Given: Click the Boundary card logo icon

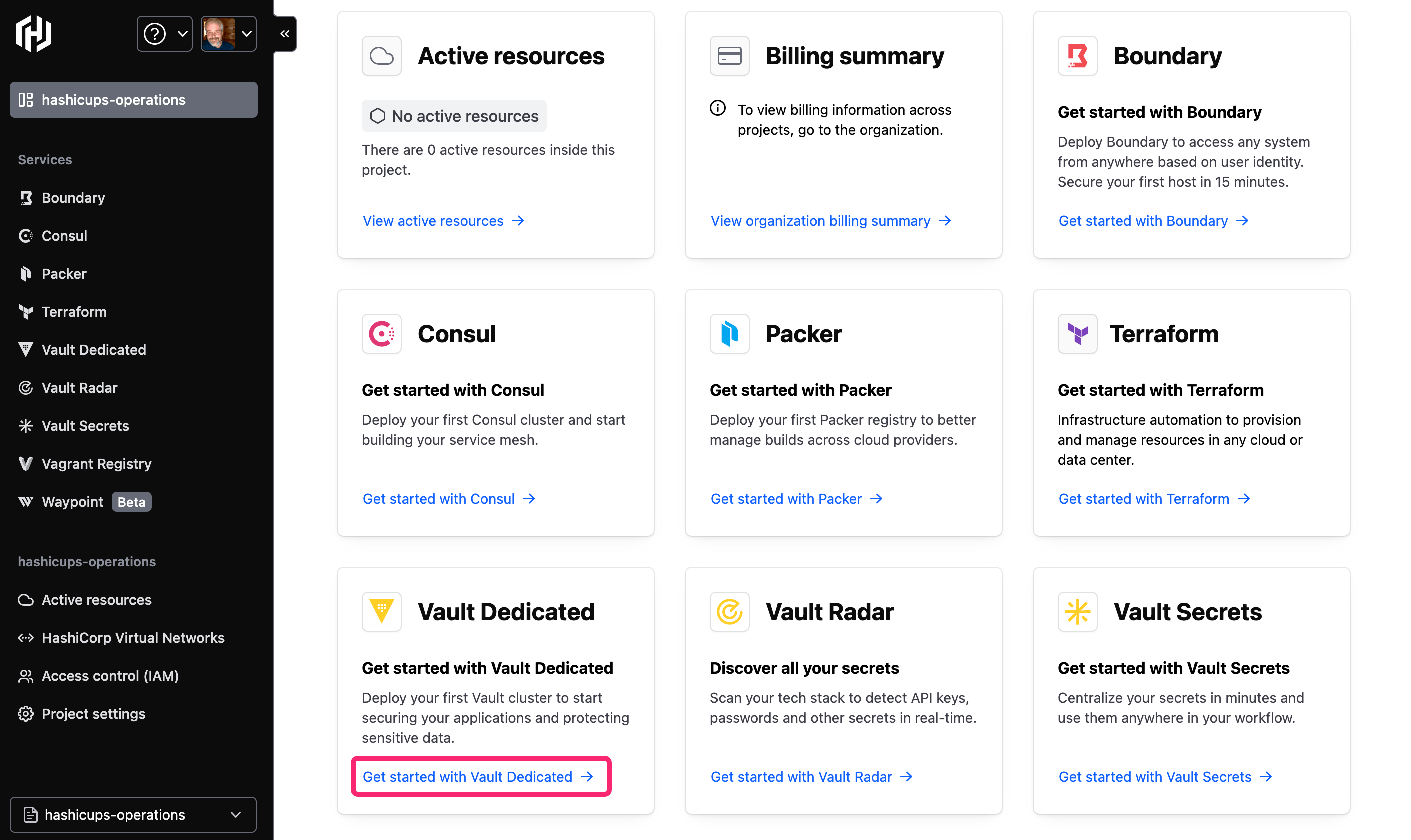Looking at the screenshot, I should coord(1077,56).
